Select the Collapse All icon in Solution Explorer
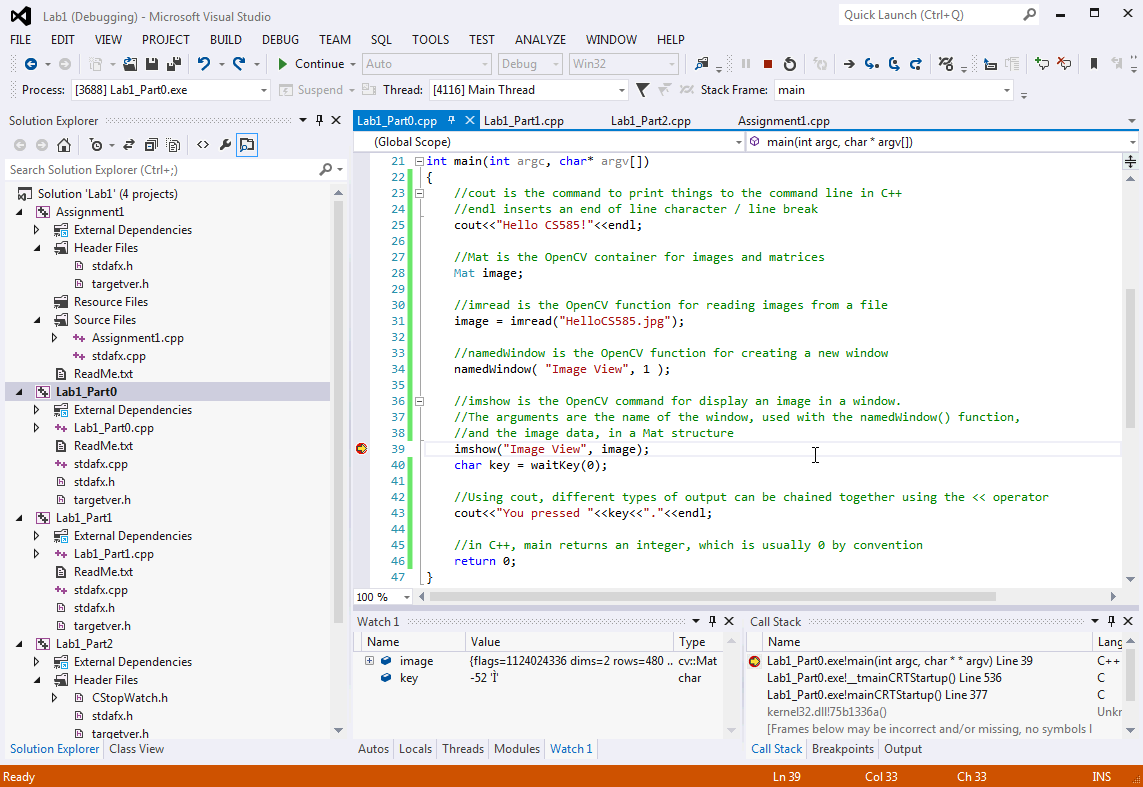Image resolution: width=1143 pixels, height=787 pixels. [x=150, y=145]
